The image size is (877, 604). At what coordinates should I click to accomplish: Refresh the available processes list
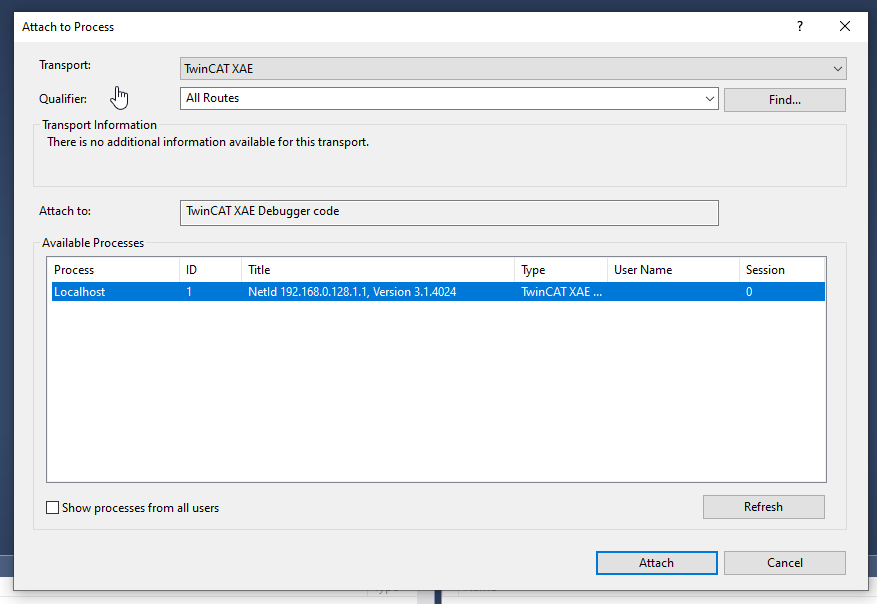(x=763, y=507)
